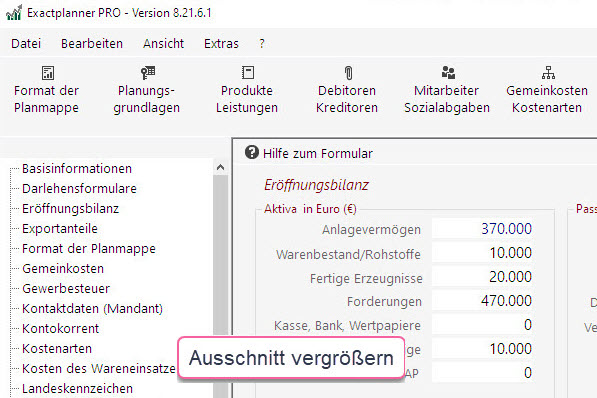Select Gemeinkosten in the tree

(x=63, y=269)
